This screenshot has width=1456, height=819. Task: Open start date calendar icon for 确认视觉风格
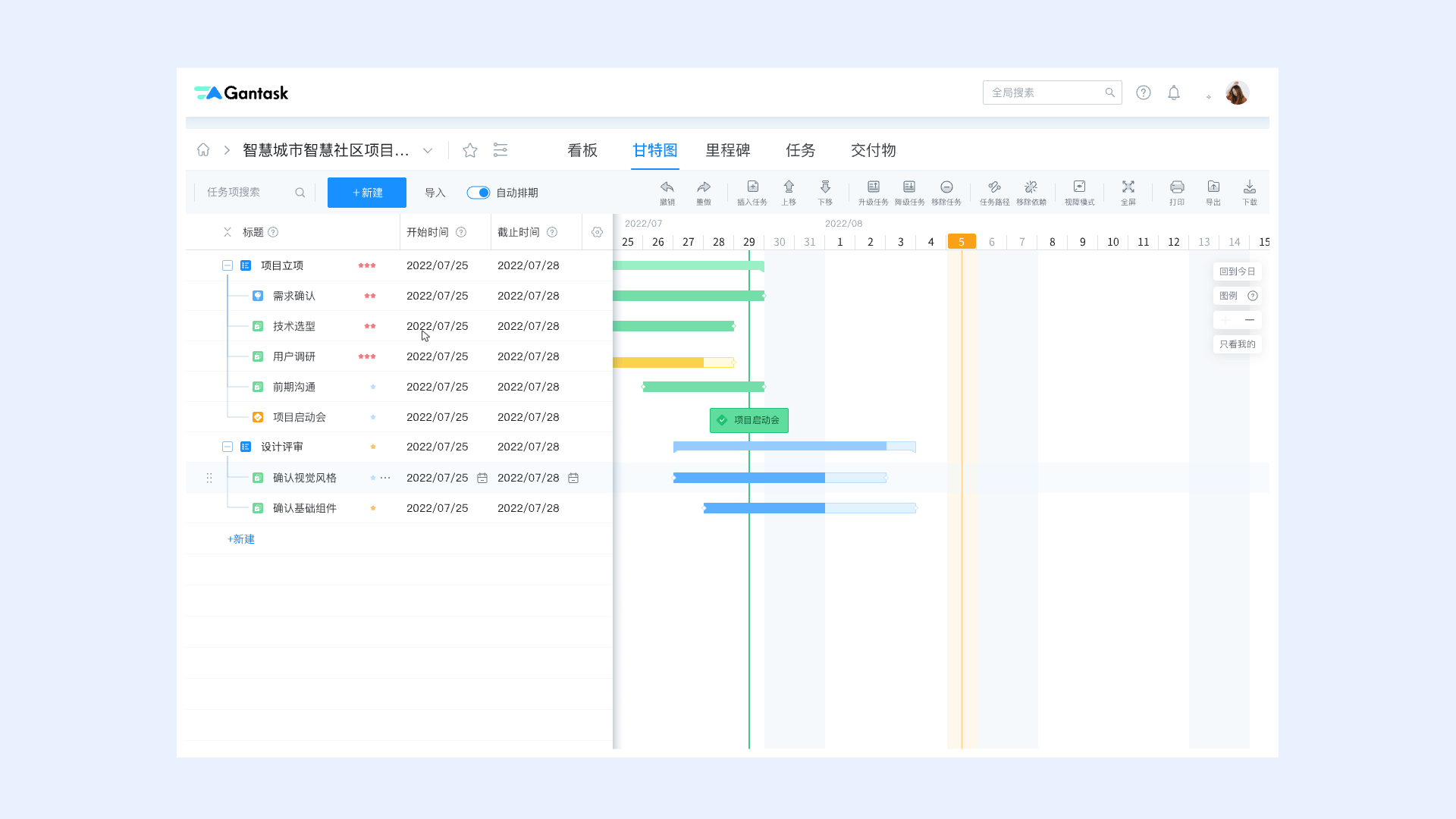coord(482,478)
